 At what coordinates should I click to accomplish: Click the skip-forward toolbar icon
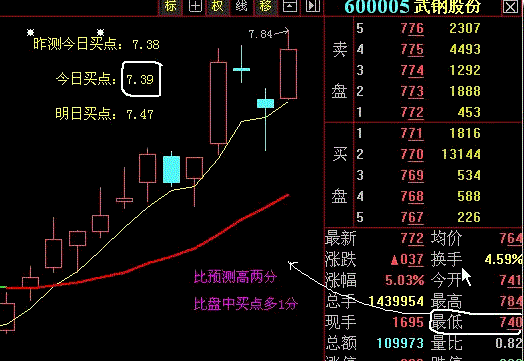(313, 6)
